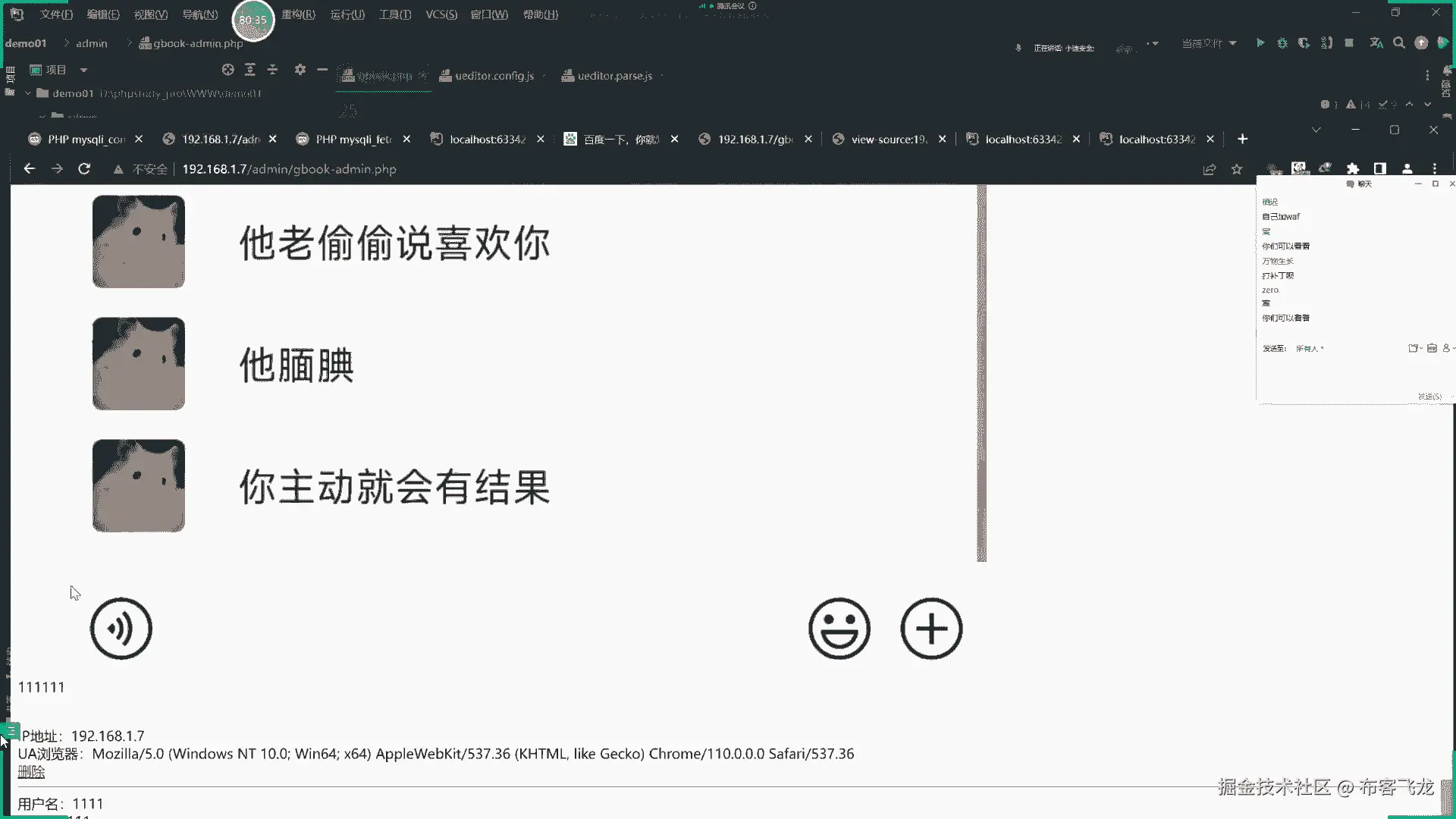
Task: Click the 删除 delete link
Action: point(31,772)
